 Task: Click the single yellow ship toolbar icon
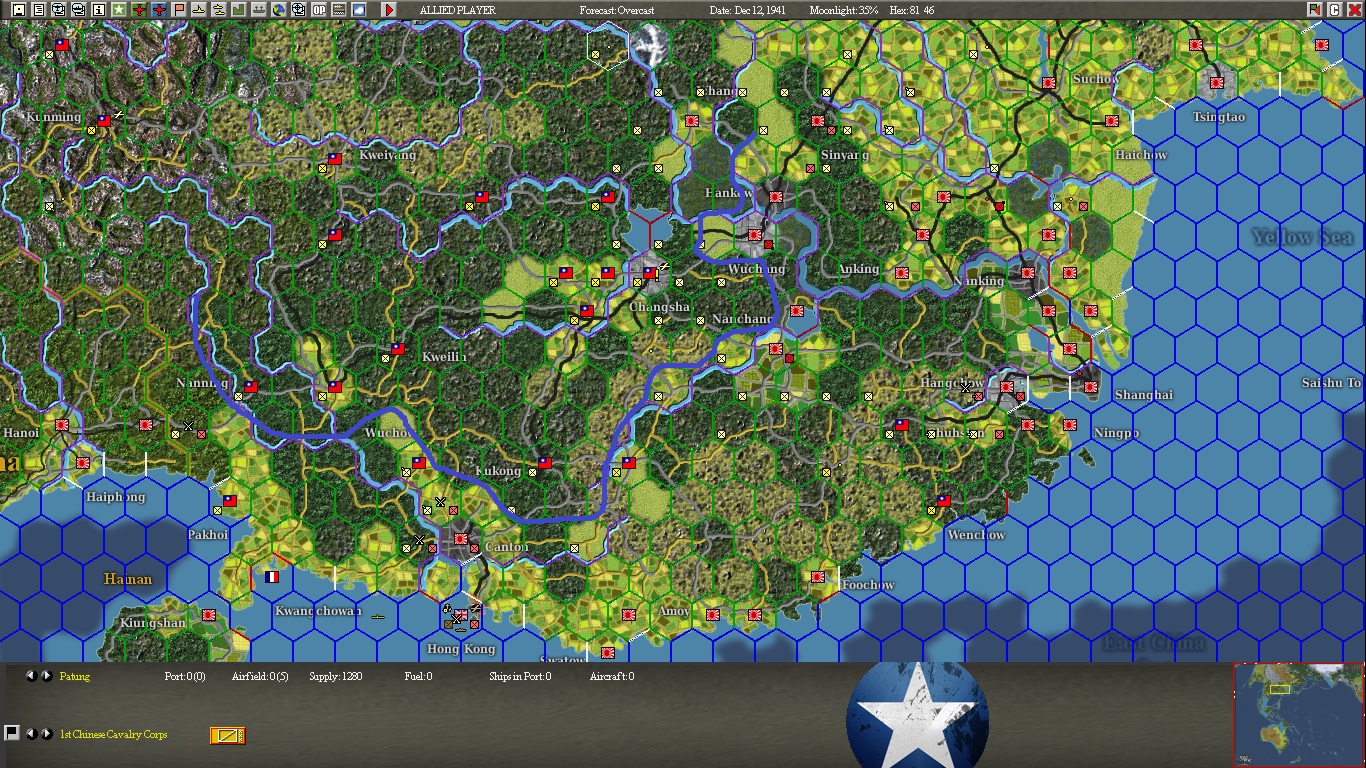199,10
